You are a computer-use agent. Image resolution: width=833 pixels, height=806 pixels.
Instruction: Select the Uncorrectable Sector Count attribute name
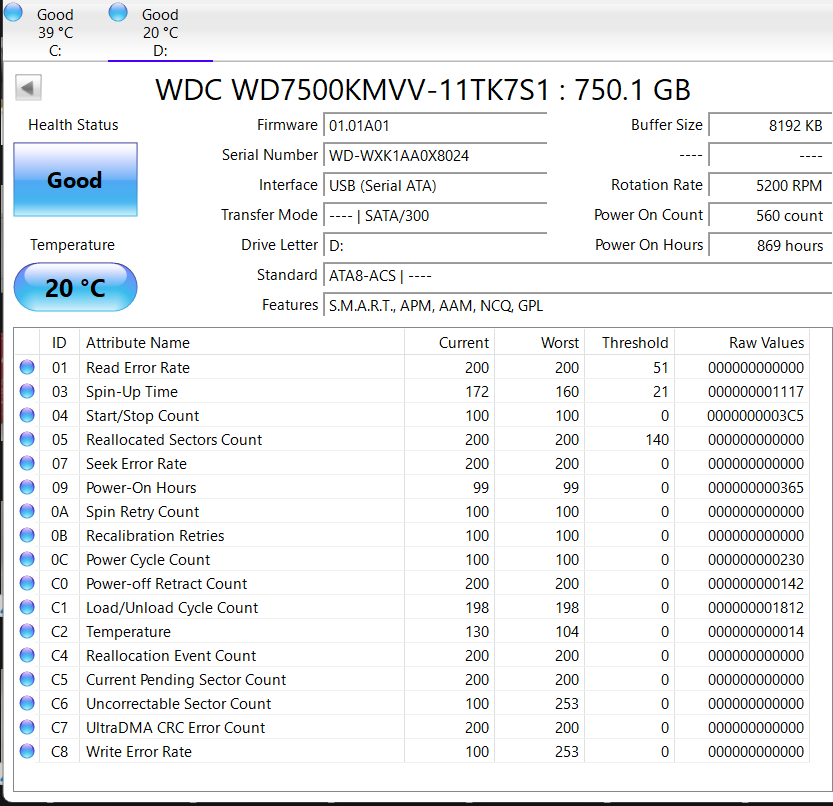(x=178, y=704)
